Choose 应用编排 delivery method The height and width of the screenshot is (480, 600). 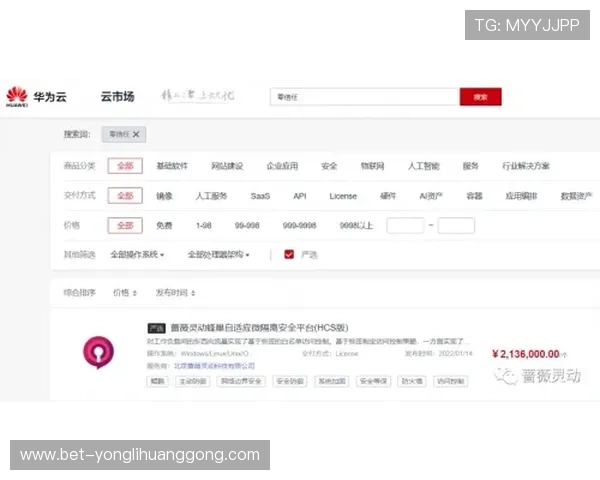tap(521, 196)
